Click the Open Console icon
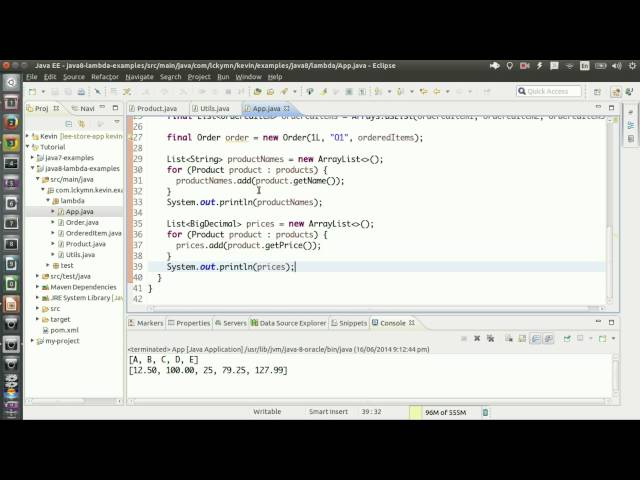Image resolution: width=640 pixels, height=480 pixels. 602,338
